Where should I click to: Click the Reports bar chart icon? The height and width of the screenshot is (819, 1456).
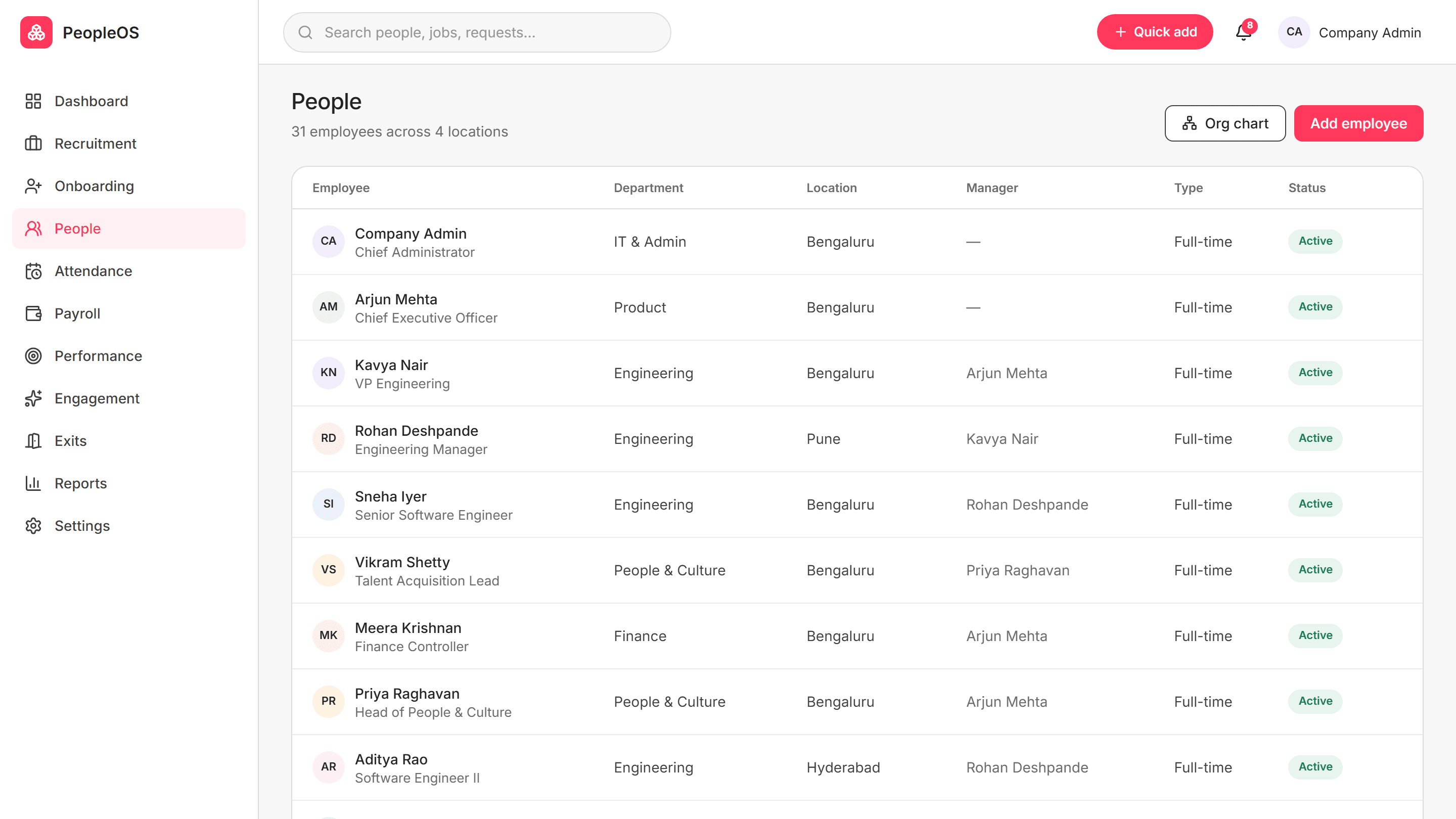[x=33, y=483]
